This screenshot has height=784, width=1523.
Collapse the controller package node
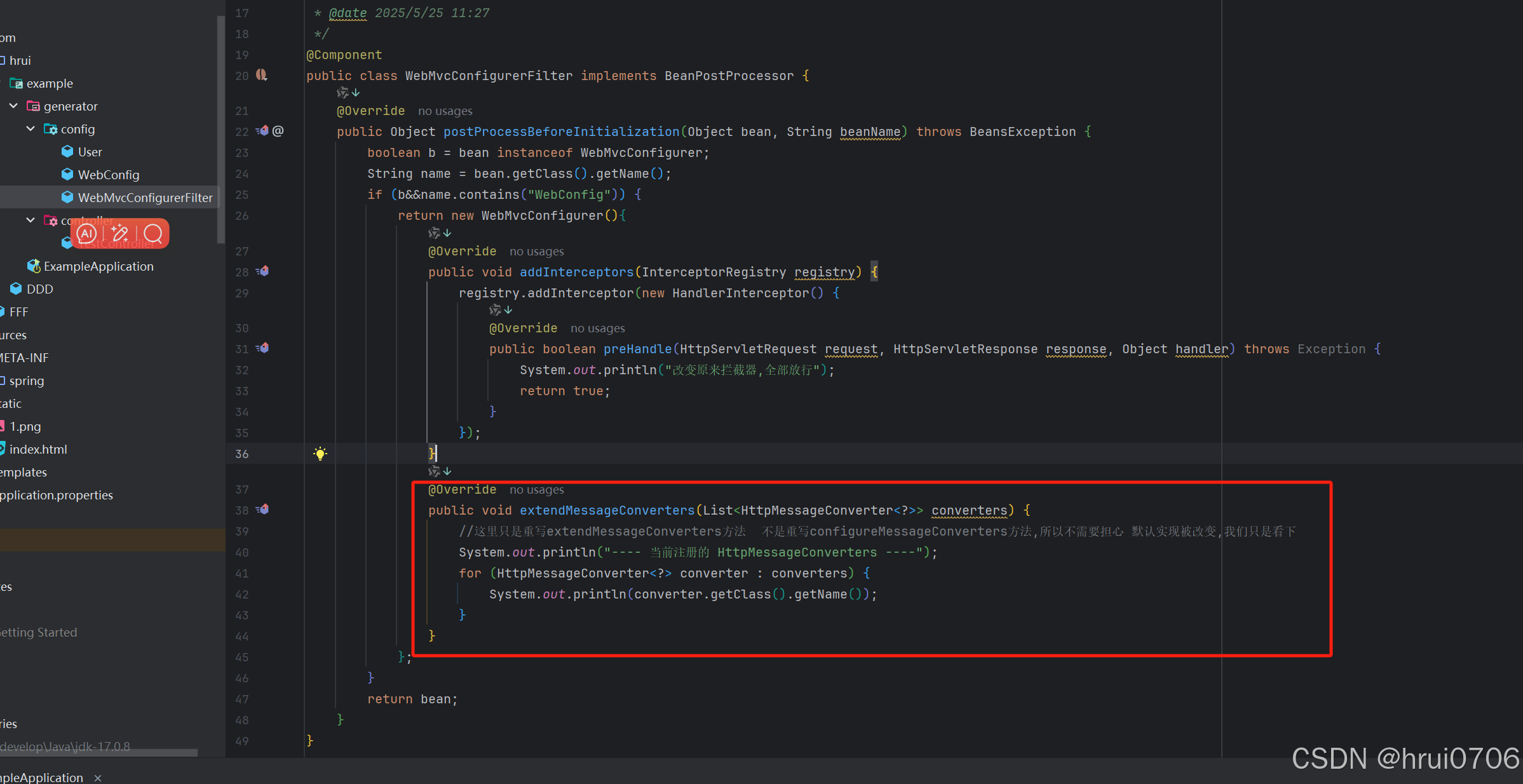(30, 220)
